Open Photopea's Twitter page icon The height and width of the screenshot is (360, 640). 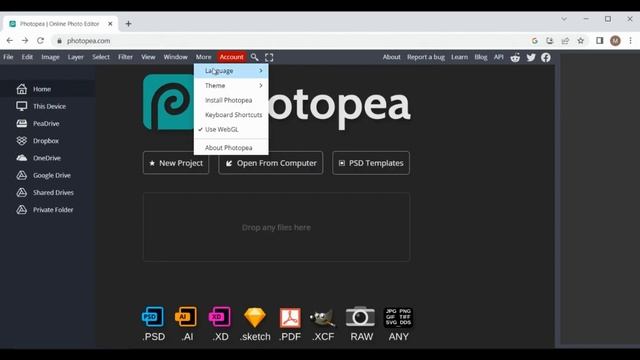tap(531, 58)
